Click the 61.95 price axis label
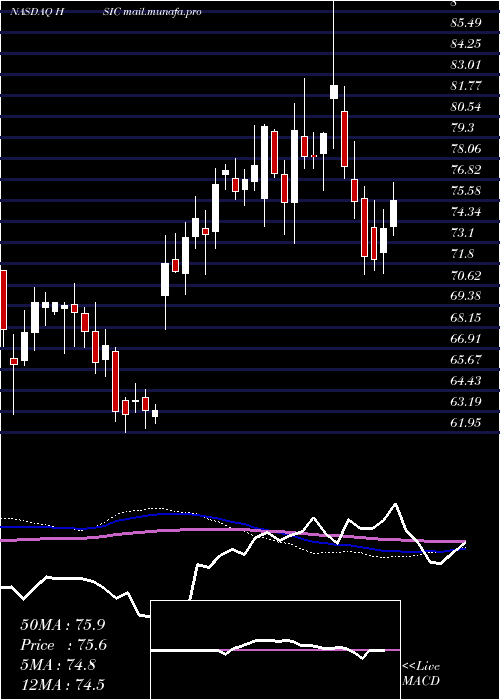The height and width of the screenshot is (700, 500). (x=466, y=422)
